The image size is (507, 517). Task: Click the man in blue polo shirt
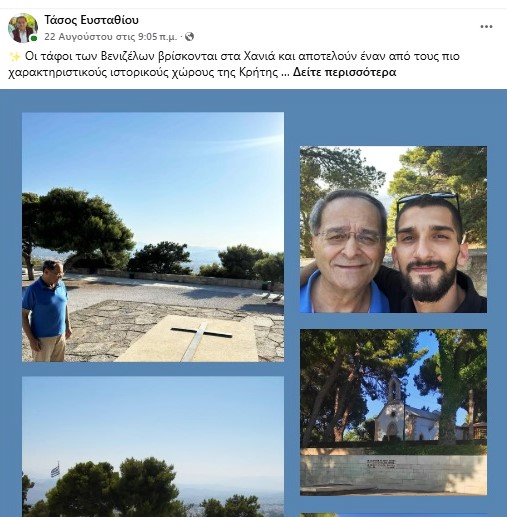coord(47,311)
